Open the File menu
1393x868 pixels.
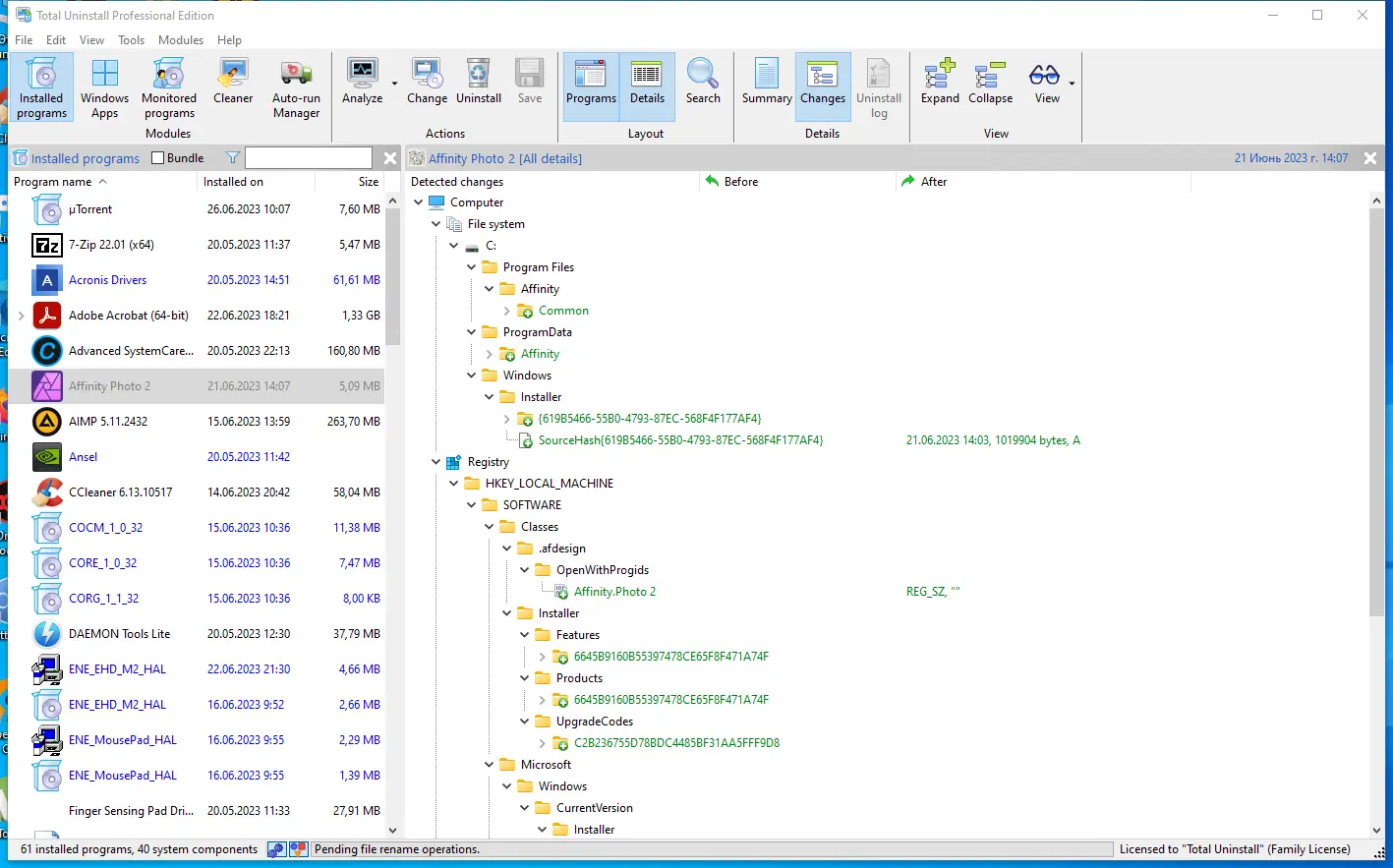24,40
